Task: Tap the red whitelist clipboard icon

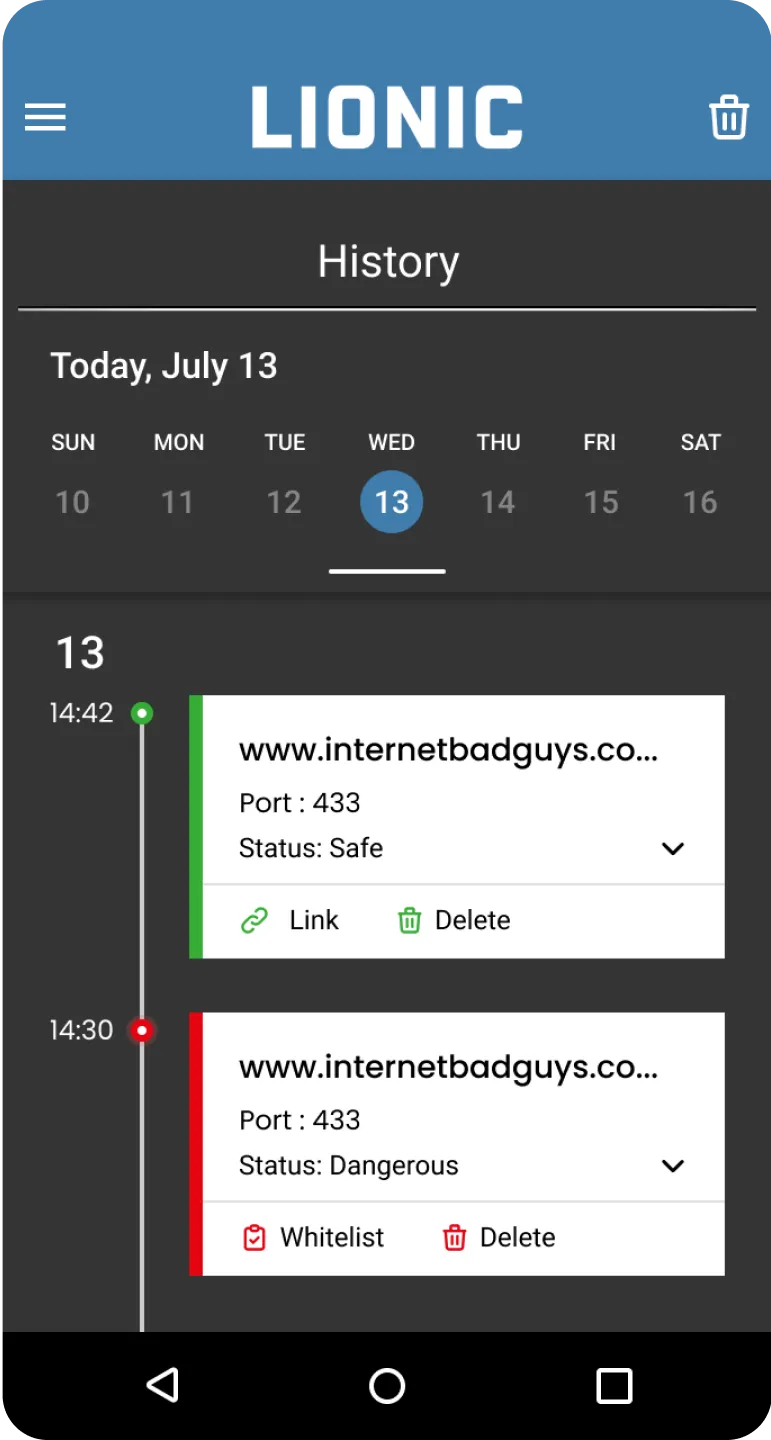Action: click(x=255, y=1238)
